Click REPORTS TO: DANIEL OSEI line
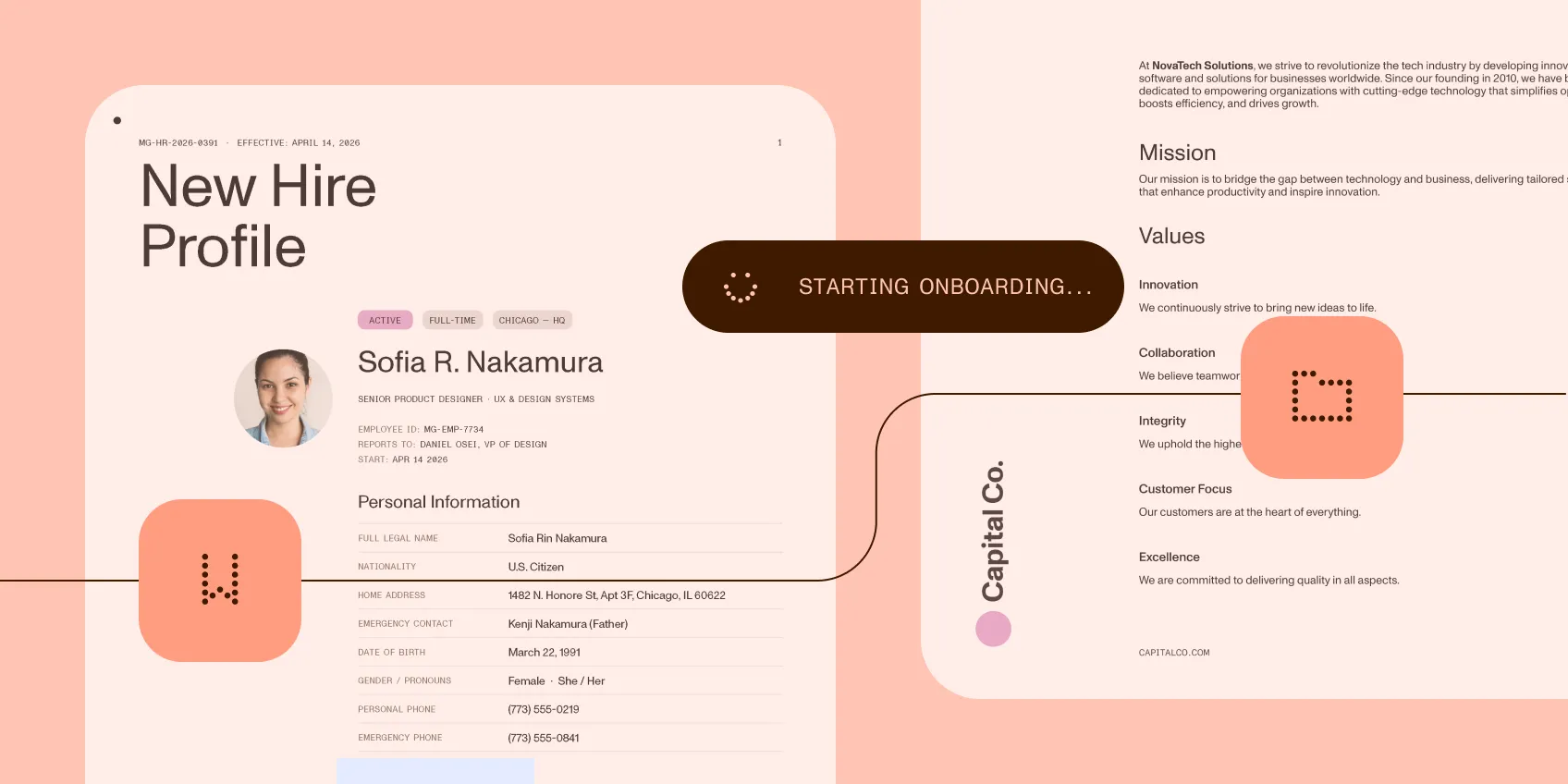1568x784 pixels. click(452, 445)
